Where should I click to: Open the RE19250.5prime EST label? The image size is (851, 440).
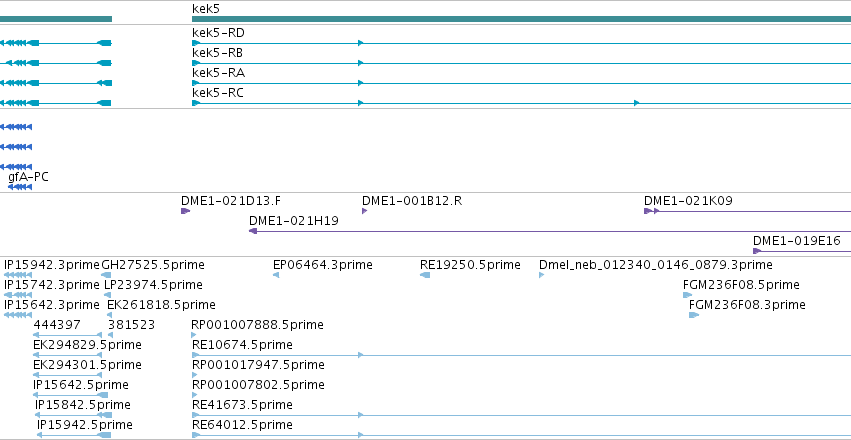470,265
